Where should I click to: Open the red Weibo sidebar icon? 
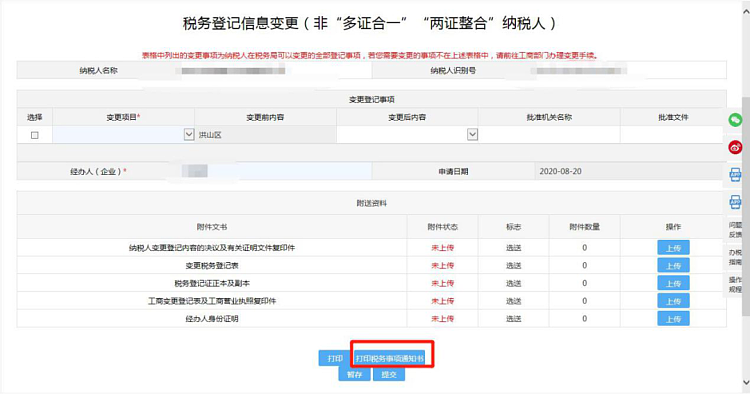pos(735,147)
